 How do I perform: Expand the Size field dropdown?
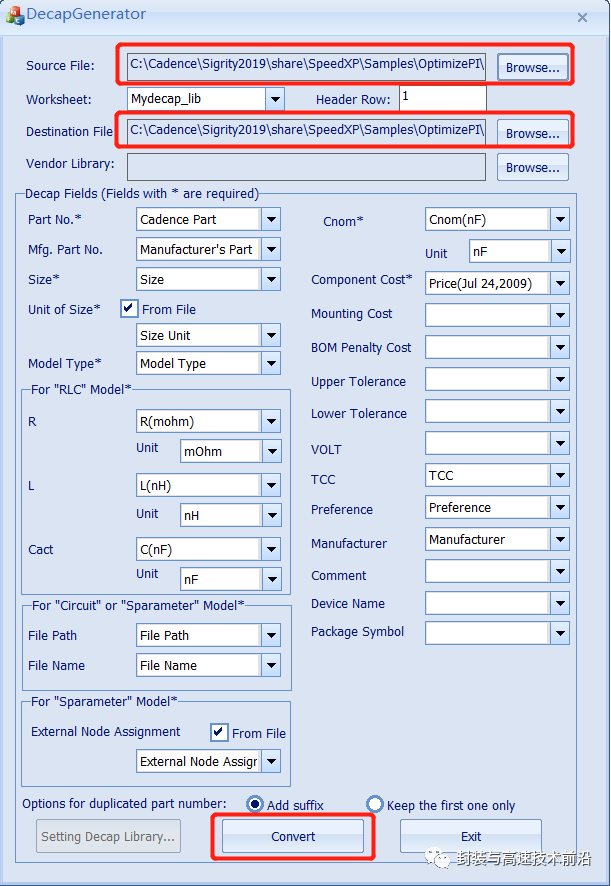point(271,279)
